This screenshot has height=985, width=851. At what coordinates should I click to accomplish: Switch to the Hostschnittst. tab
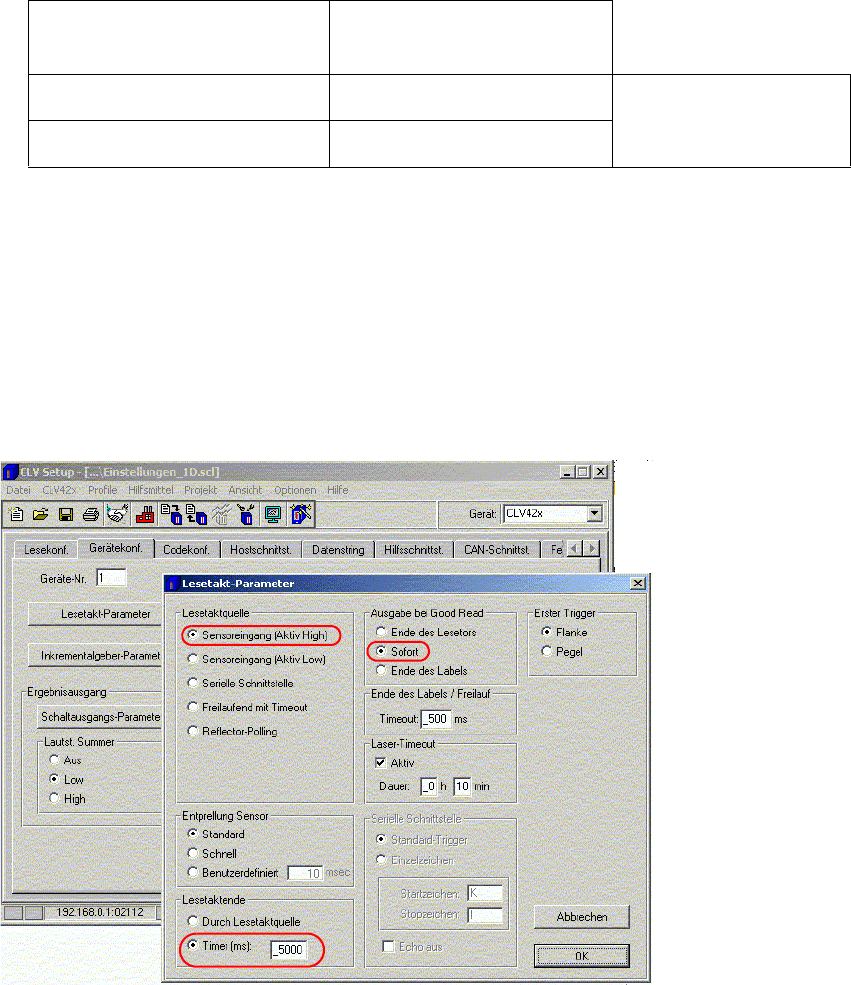261,550
